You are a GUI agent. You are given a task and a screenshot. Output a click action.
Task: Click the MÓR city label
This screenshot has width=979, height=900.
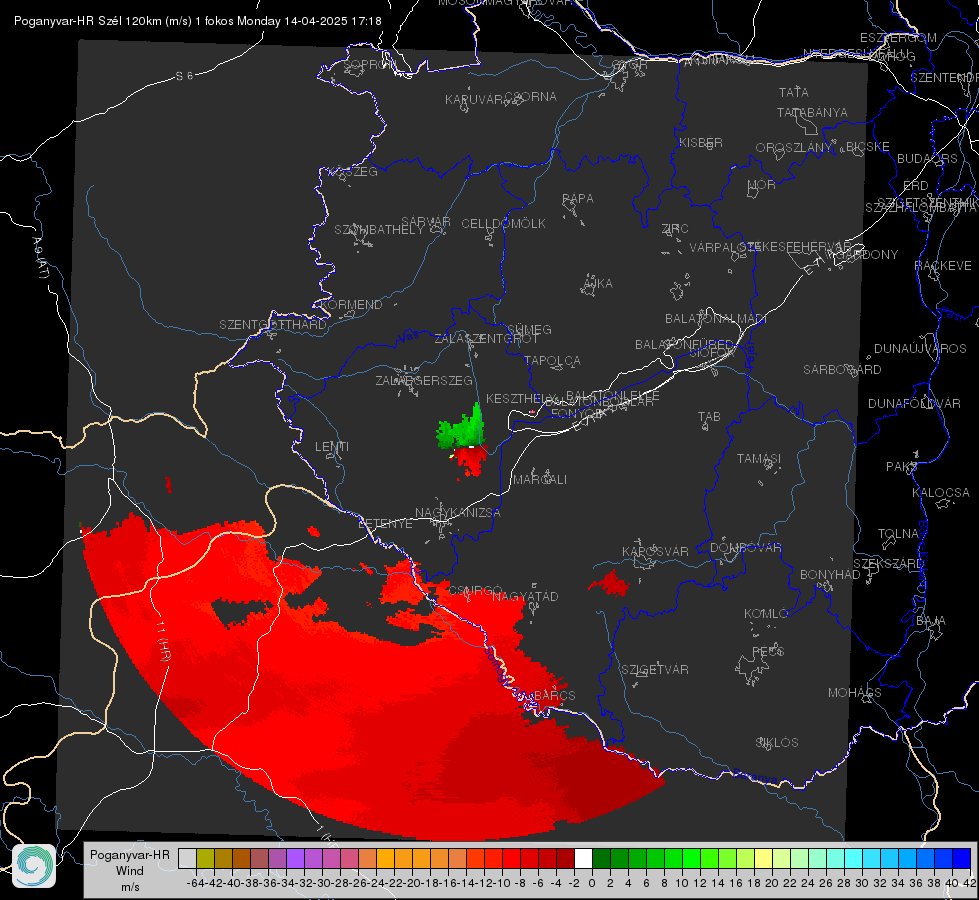pos(762,184)
